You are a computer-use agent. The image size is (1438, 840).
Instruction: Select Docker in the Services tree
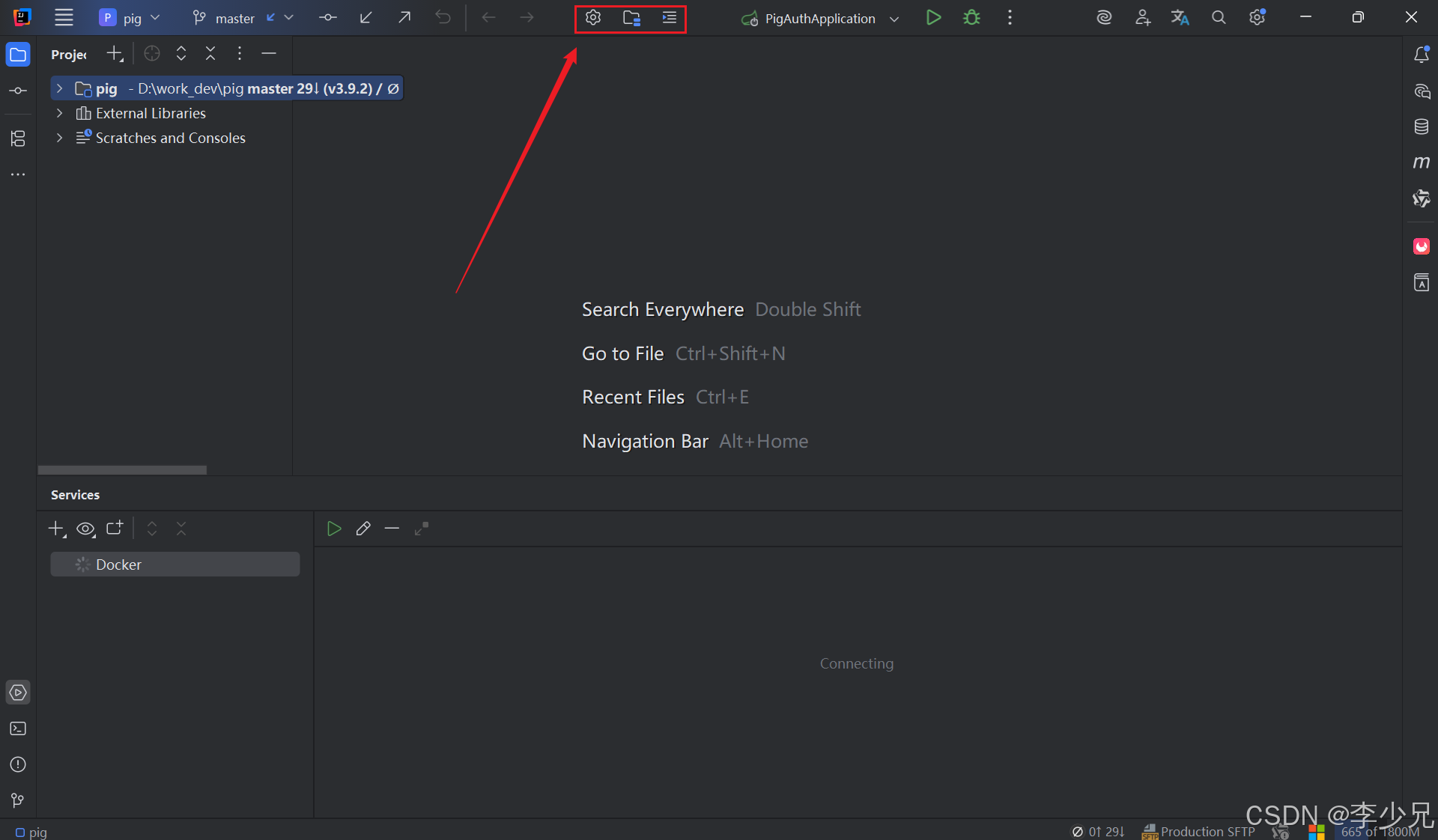coord(118,564)
